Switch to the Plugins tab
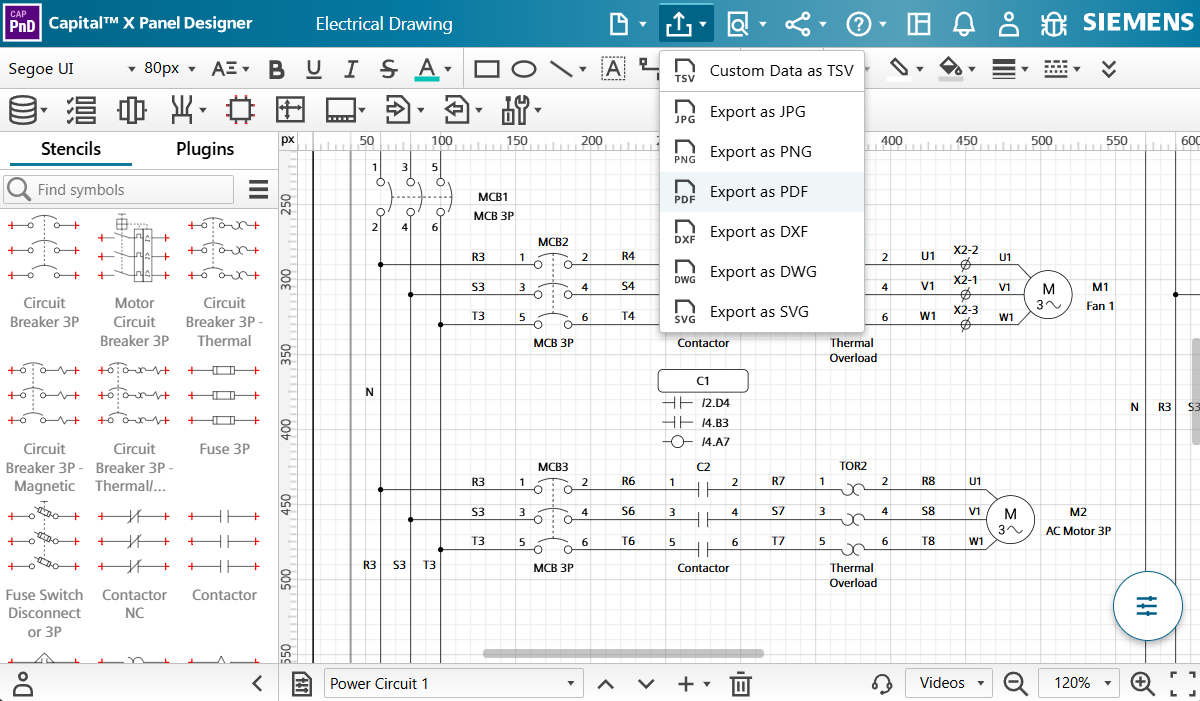The width and height of the screenshot is (1200, 701). [x=205, y=149]
